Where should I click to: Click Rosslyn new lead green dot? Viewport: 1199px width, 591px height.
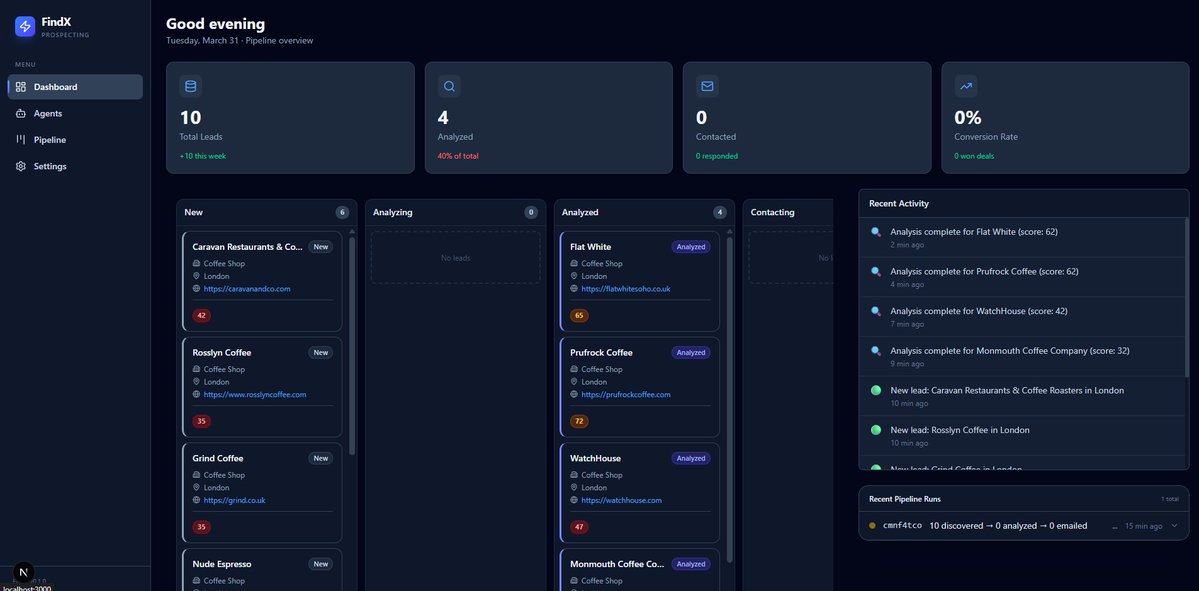[x=876, y=430]
